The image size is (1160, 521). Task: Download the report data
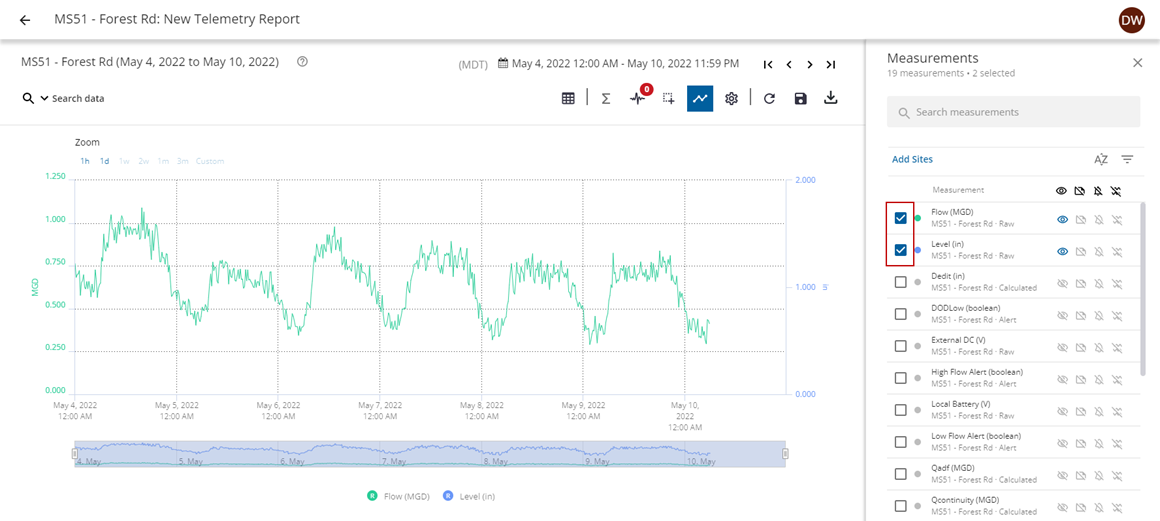pyautogui.click(x=831, y=98)
